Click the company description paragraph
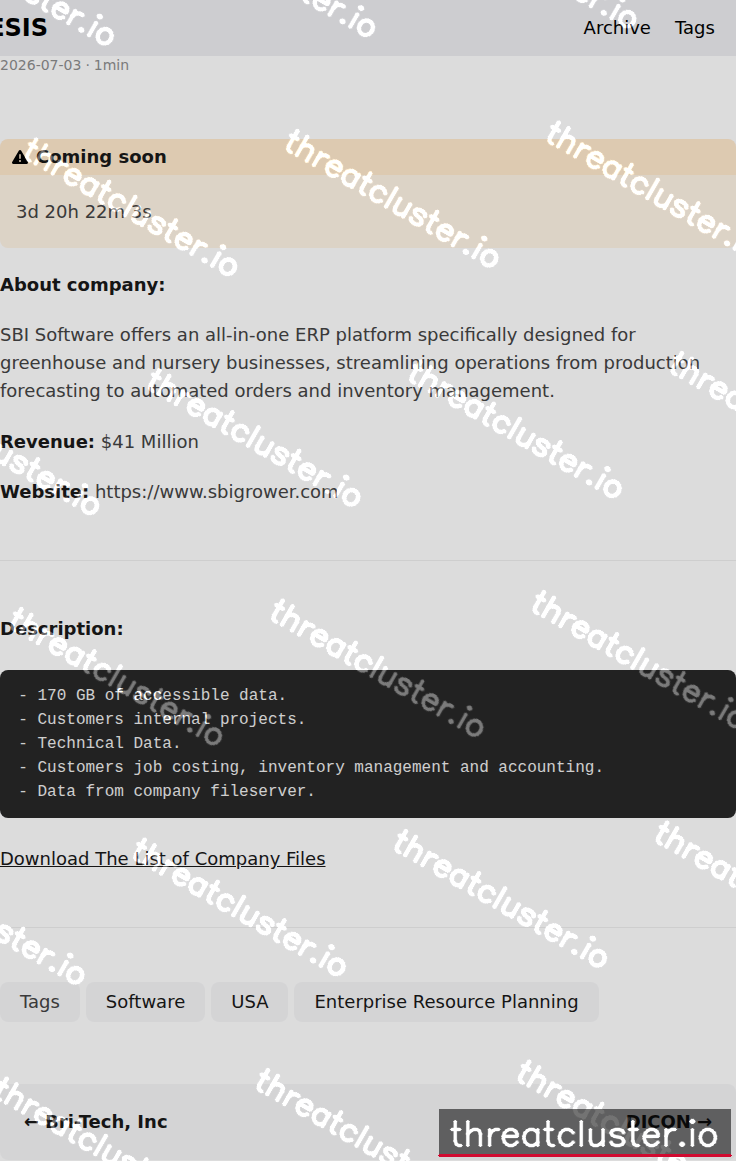Screen dimensions: 736x1161 [x=349, y=363]
